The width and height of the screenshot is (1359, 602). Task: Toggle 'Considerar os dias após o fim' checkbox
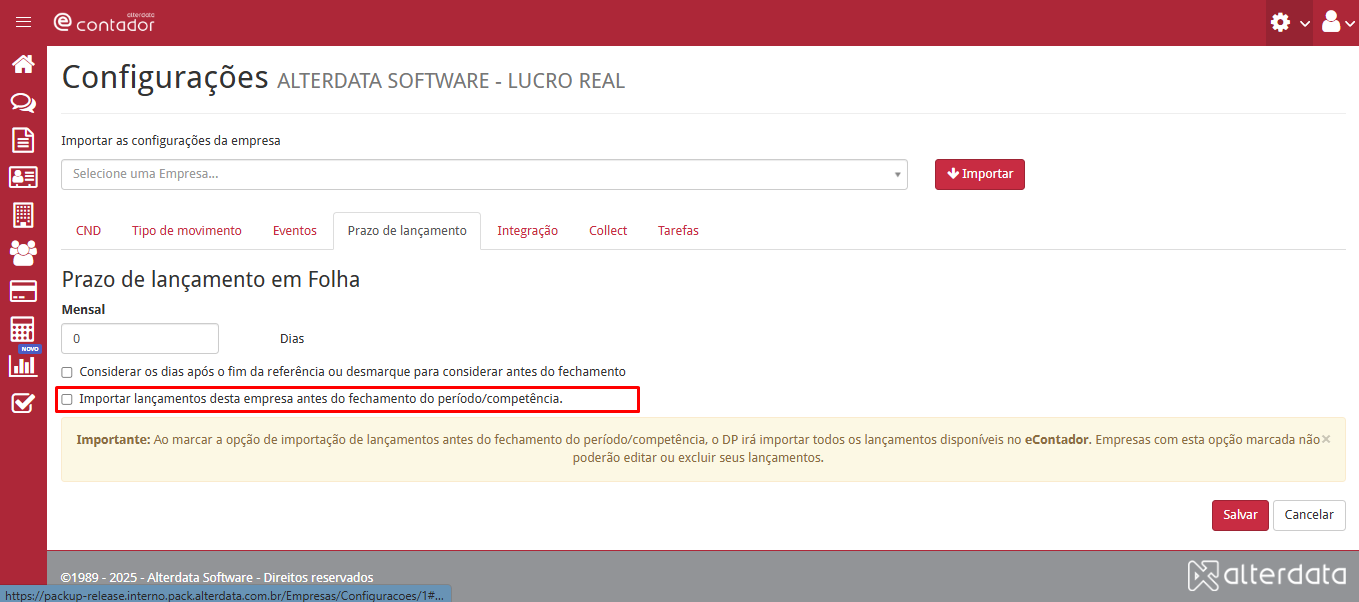67,372
